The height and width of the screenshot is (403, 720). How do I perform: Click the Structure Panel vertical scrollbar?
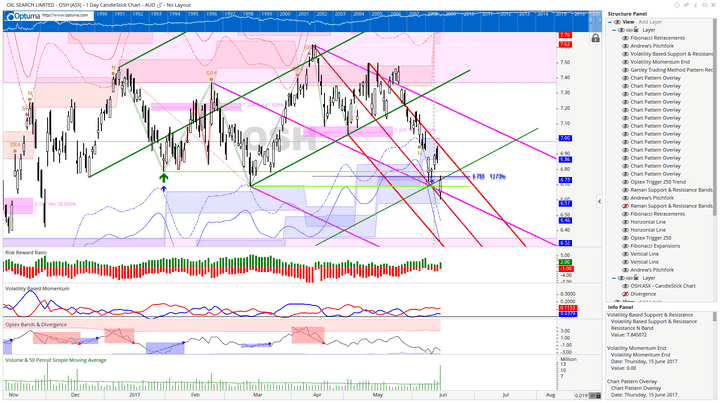pyautogui.click(x=716, y=150)
